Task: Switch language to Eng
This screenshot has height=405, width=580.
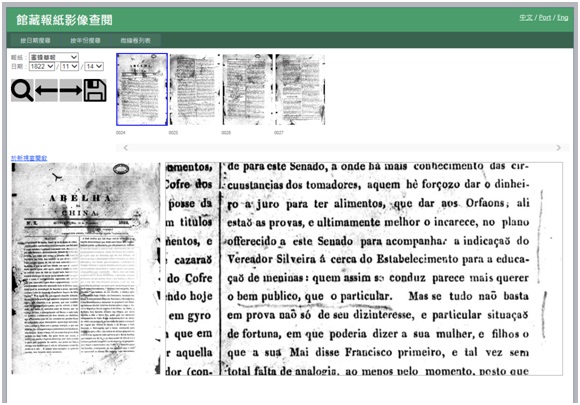Action: click(563, 17)
